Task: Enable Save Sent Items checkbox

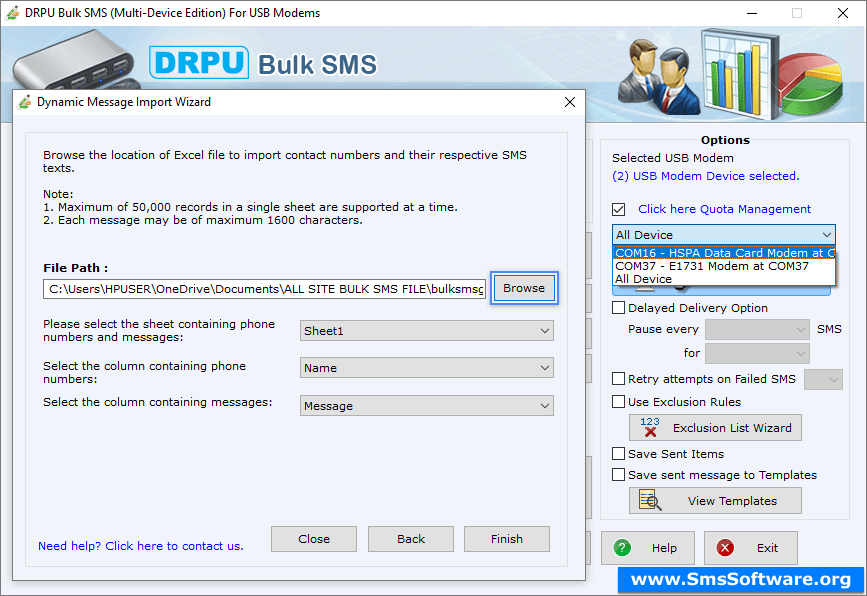Action: (x=619, y=454)
